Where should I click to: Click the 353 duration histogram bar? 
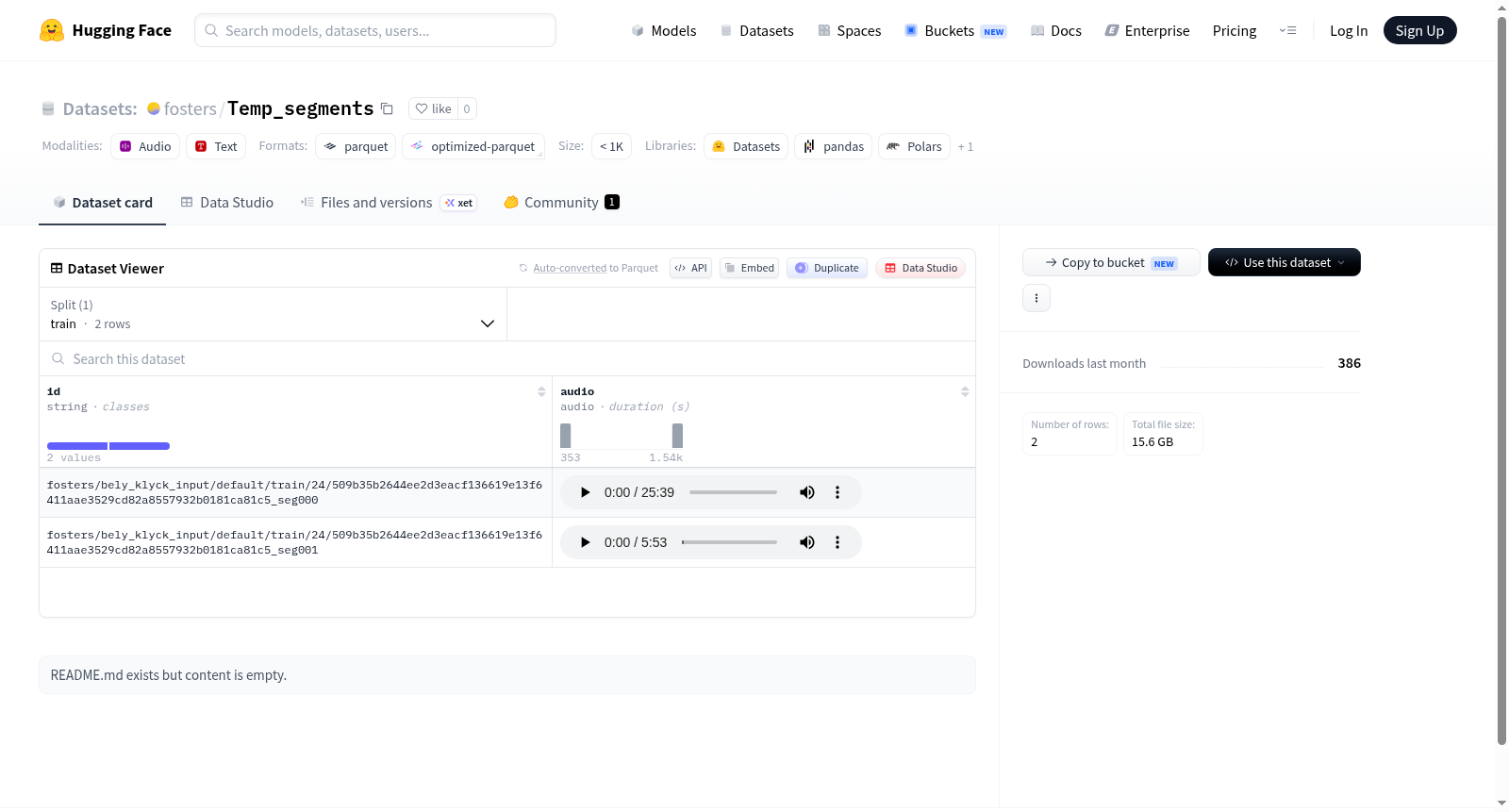click(x=566, y=436)
